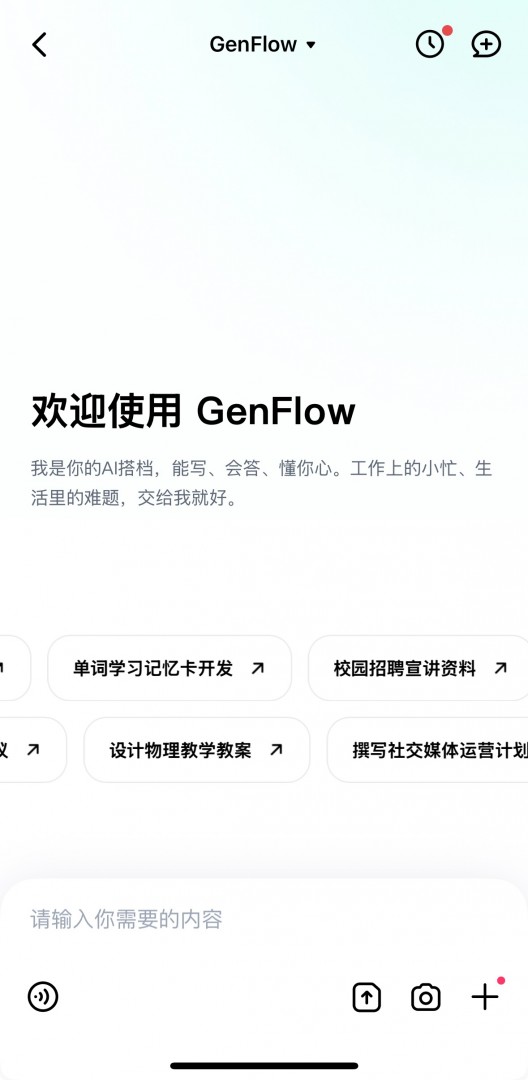The height and width of the screenshot is (1080, 528).
Task: Expand more options with the plus icon
Action: [x=485, y=997]
